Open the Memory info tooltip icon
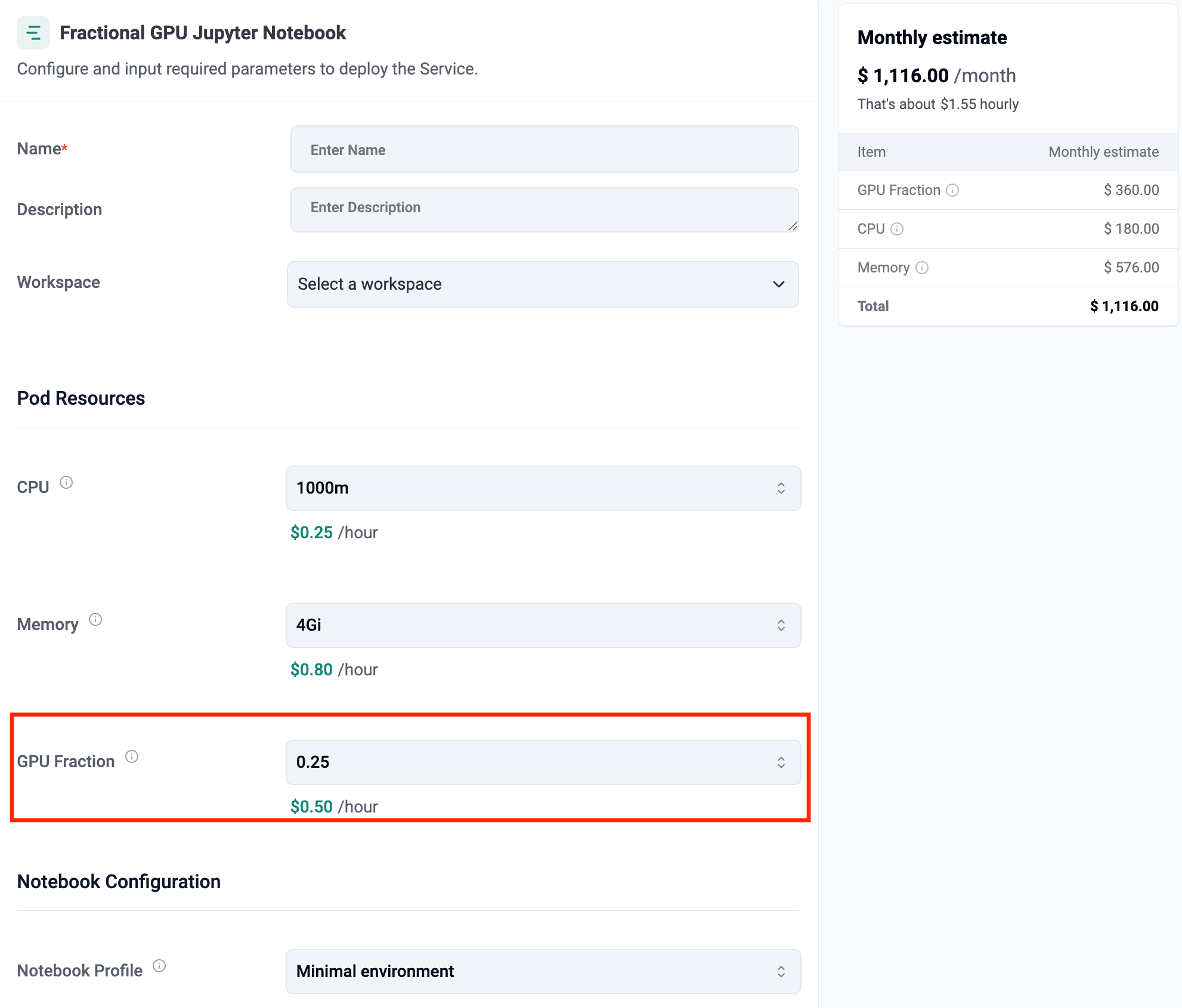Viewport: 1182px width, 1008px height. coord(95,619)
